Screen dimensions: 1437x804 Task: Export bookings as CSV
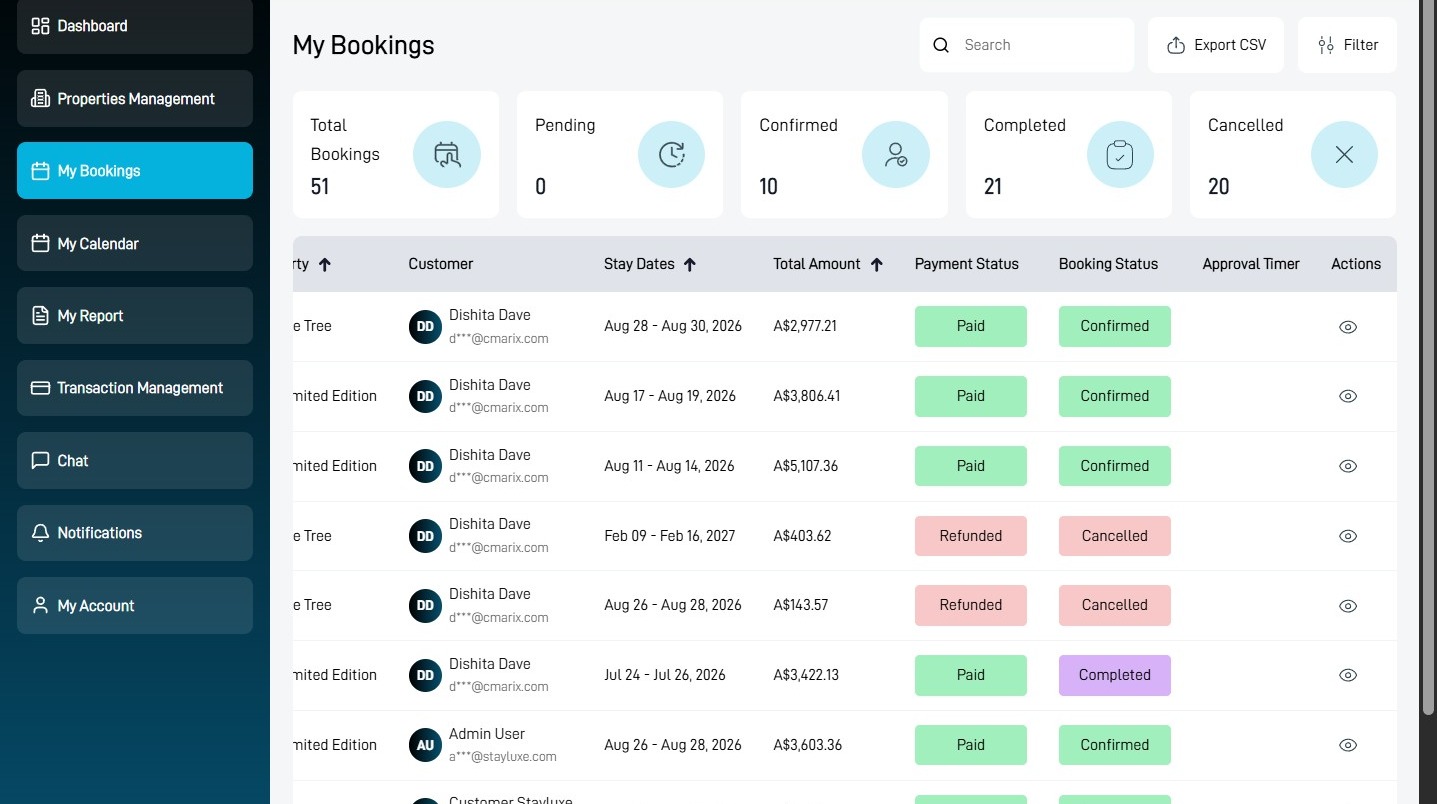(x=1216, y=45)
